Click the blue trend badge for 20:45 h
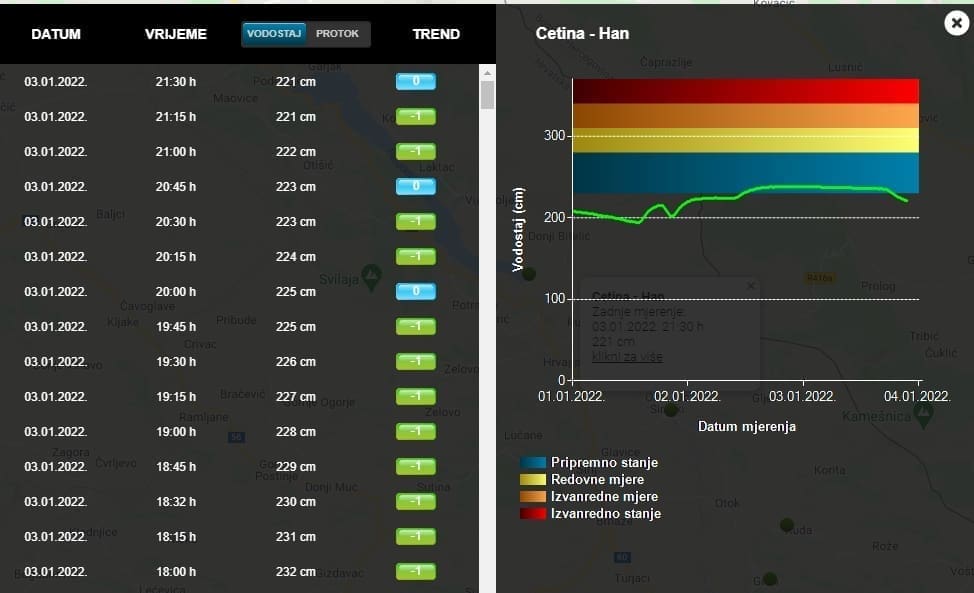The height and width of the screenshot is (593, 974). point(415,187)
